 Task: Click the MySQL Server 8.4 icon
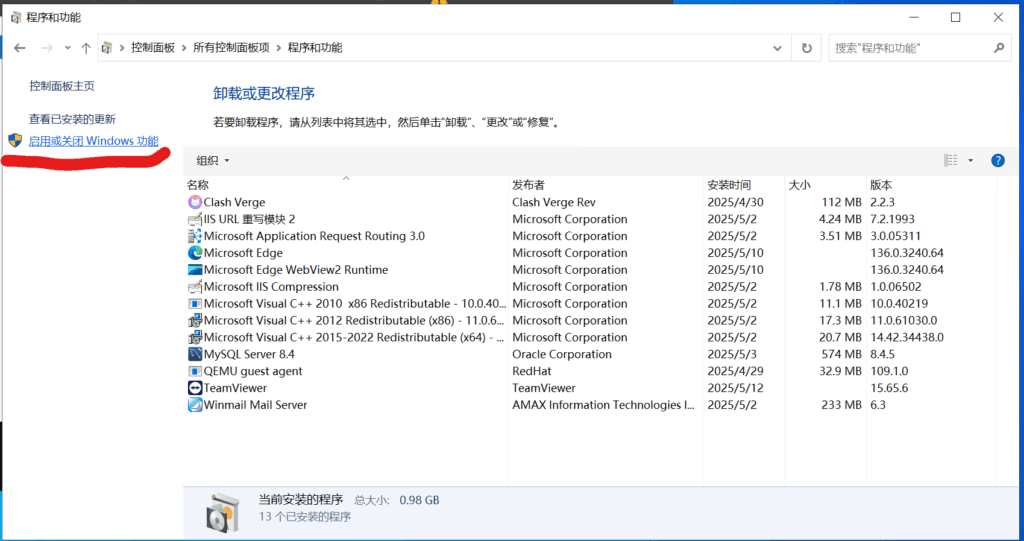(195, 354)
